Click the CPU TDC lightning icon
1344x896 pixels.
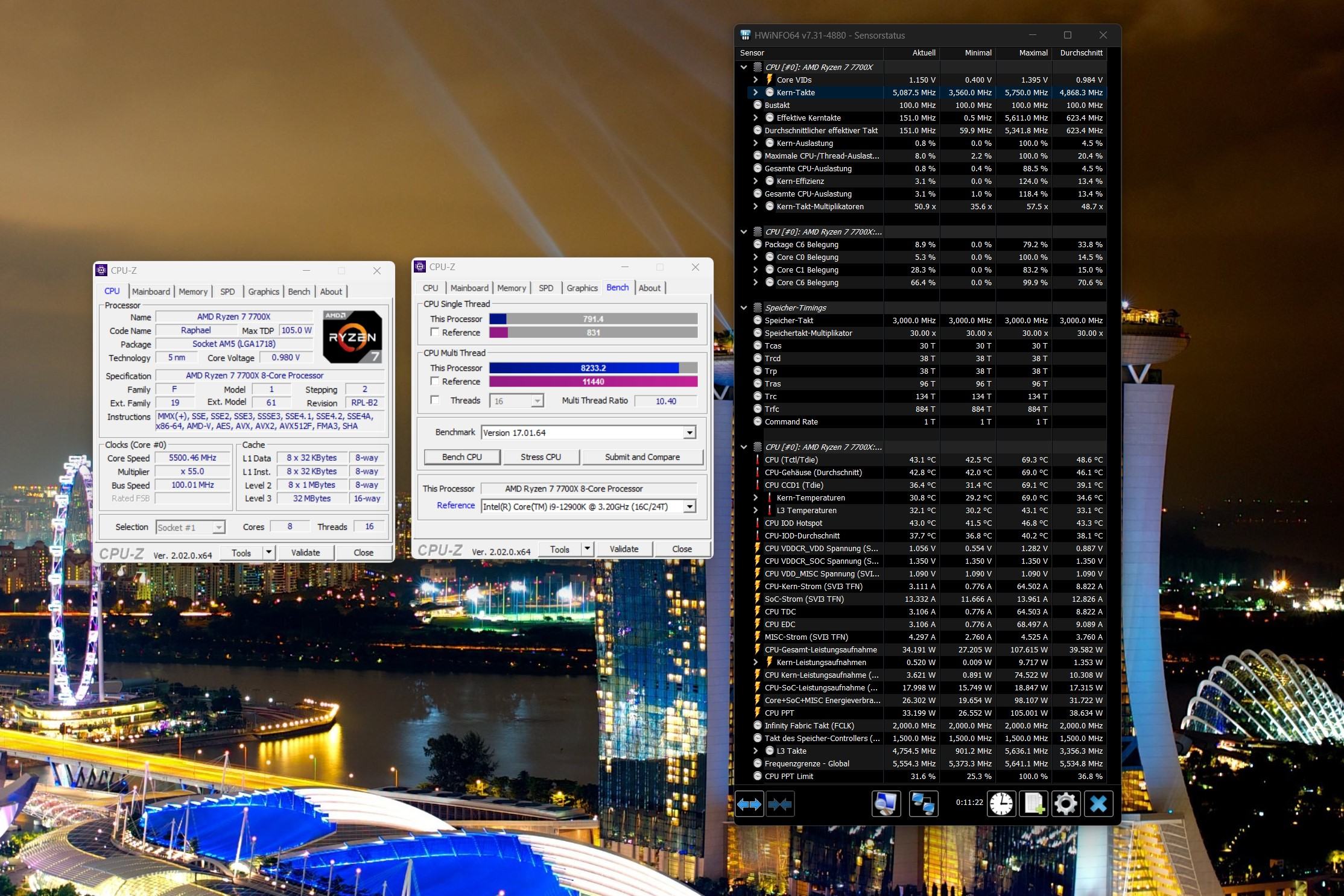758,611
